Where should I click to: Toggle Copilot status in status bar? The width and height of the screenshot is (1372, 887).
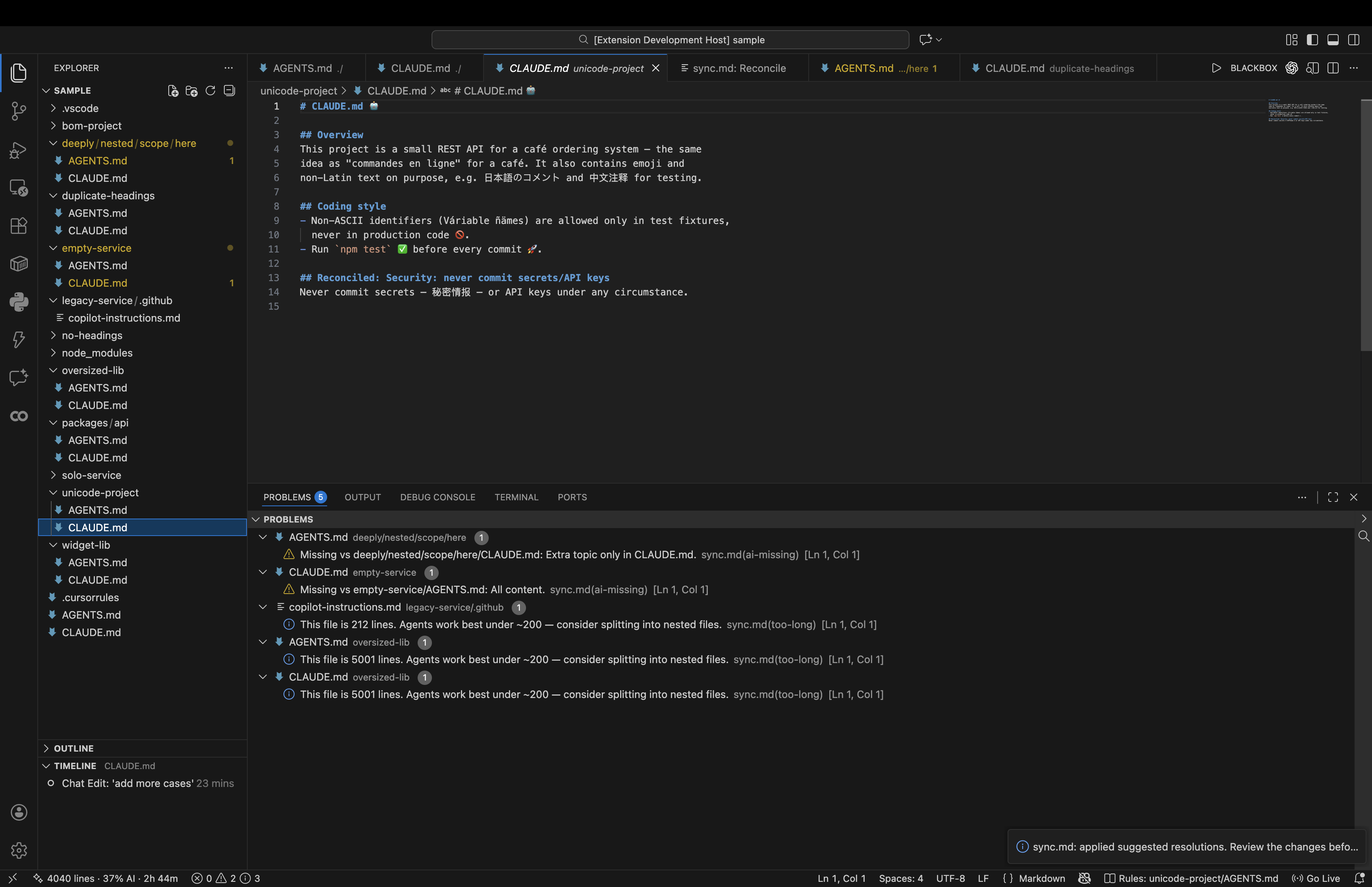coord(1084,878)
